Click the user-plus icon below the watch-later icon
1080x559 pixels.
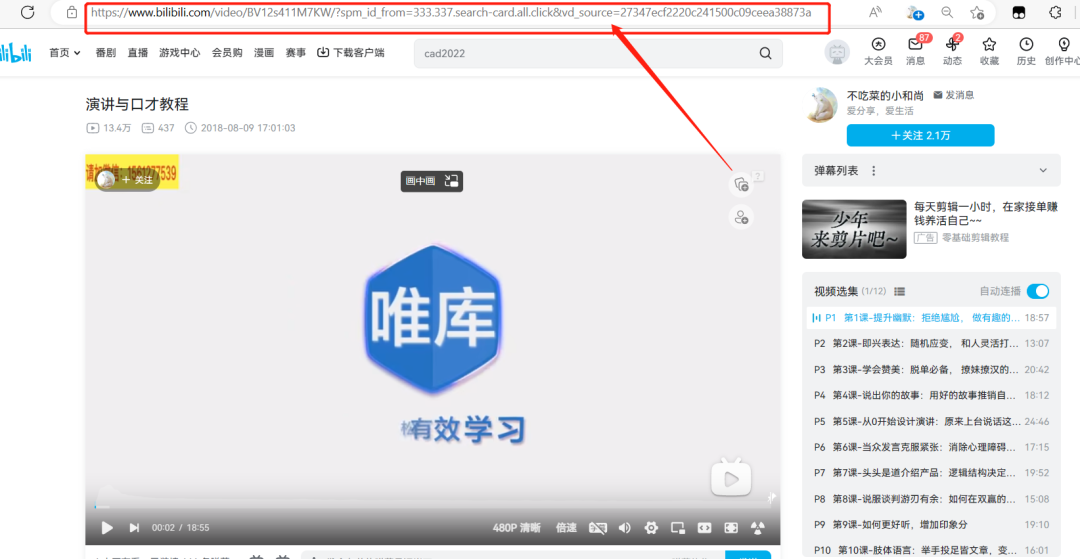pos(741,218)
